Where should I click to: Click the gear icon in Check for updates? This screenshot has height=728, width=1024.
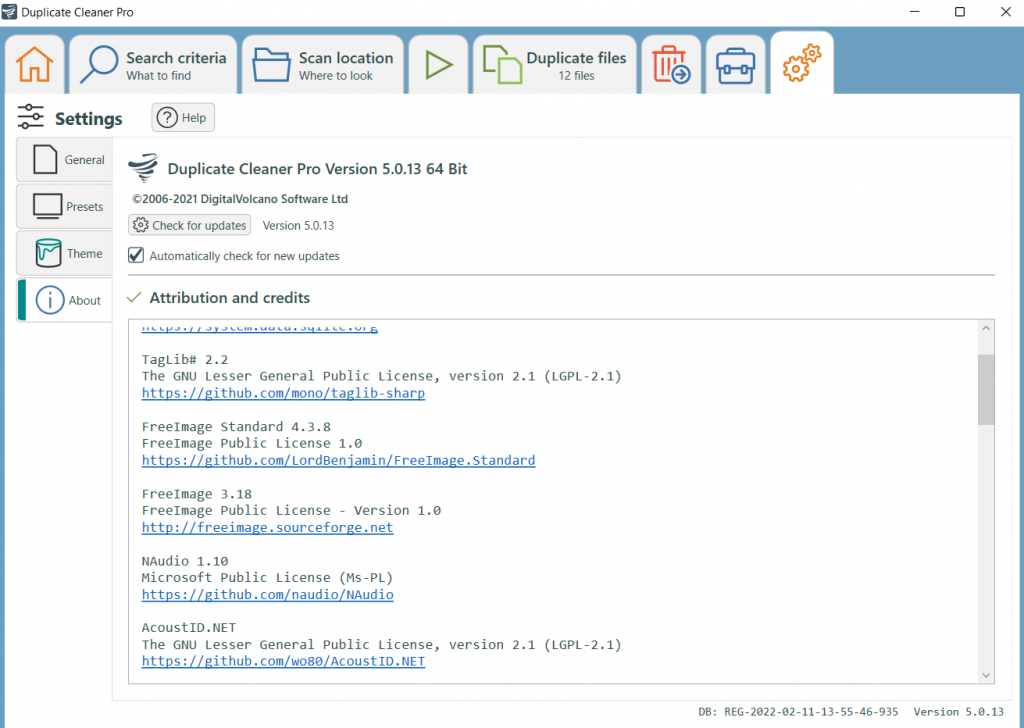(140, 225)
